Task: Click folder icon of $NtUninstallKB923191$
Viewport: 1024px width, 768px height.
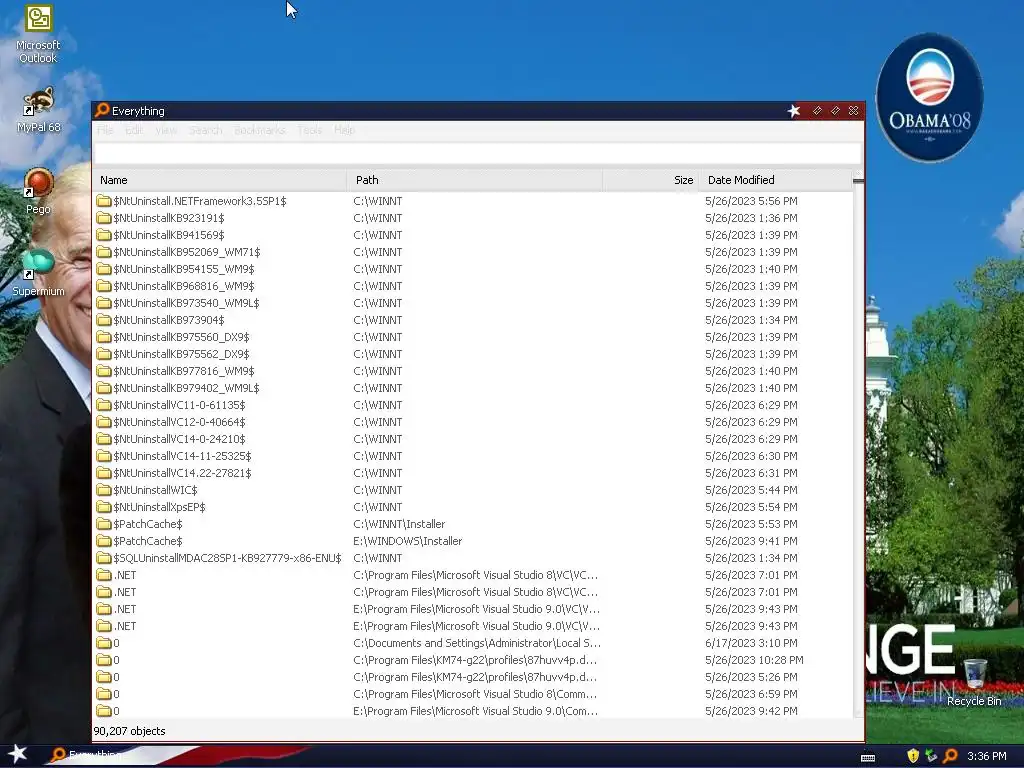Action: click(104, 217)
